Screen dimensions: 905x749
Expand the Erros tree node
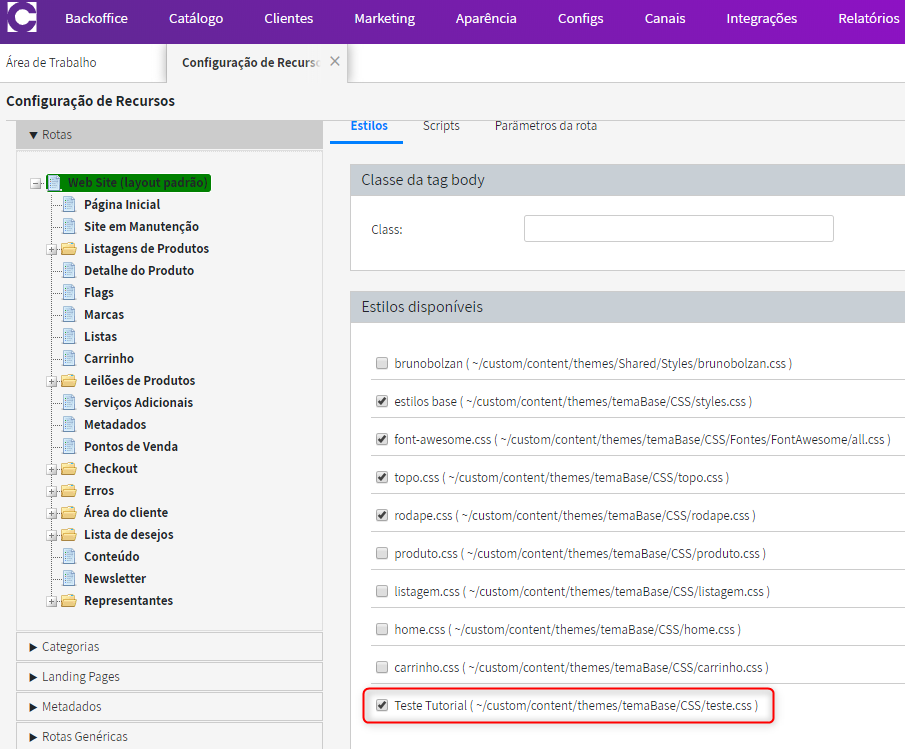51,492
